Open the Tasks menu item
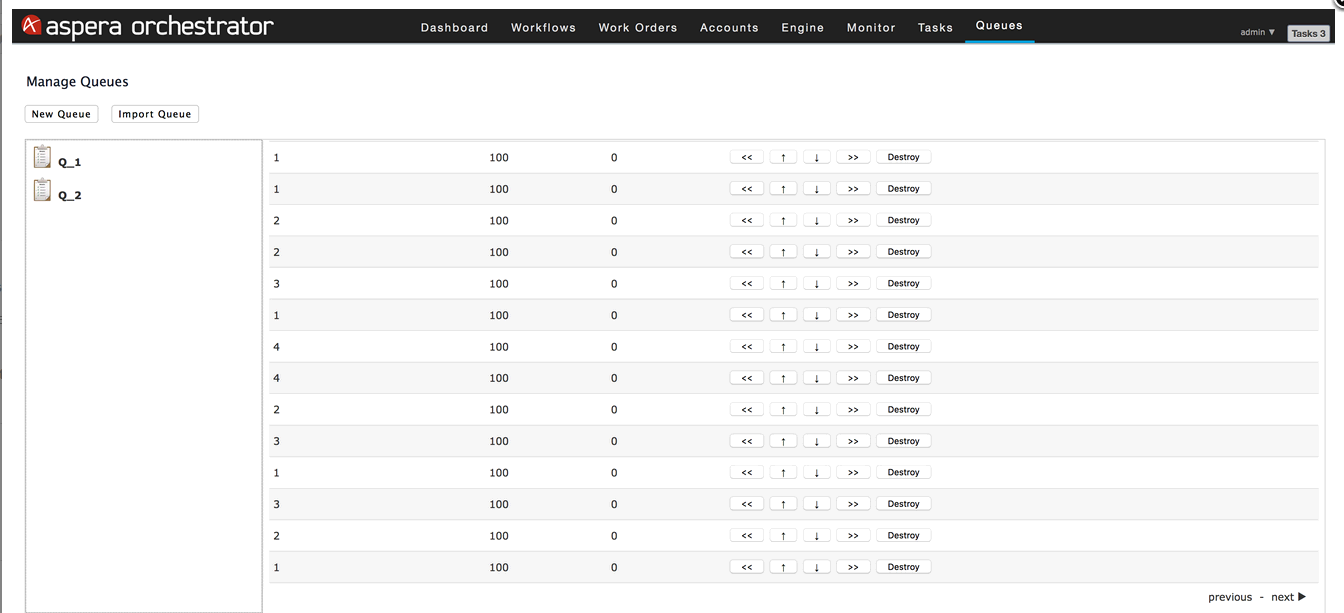This screenshot has width=1344, height=613. click(x=935, y=27)
